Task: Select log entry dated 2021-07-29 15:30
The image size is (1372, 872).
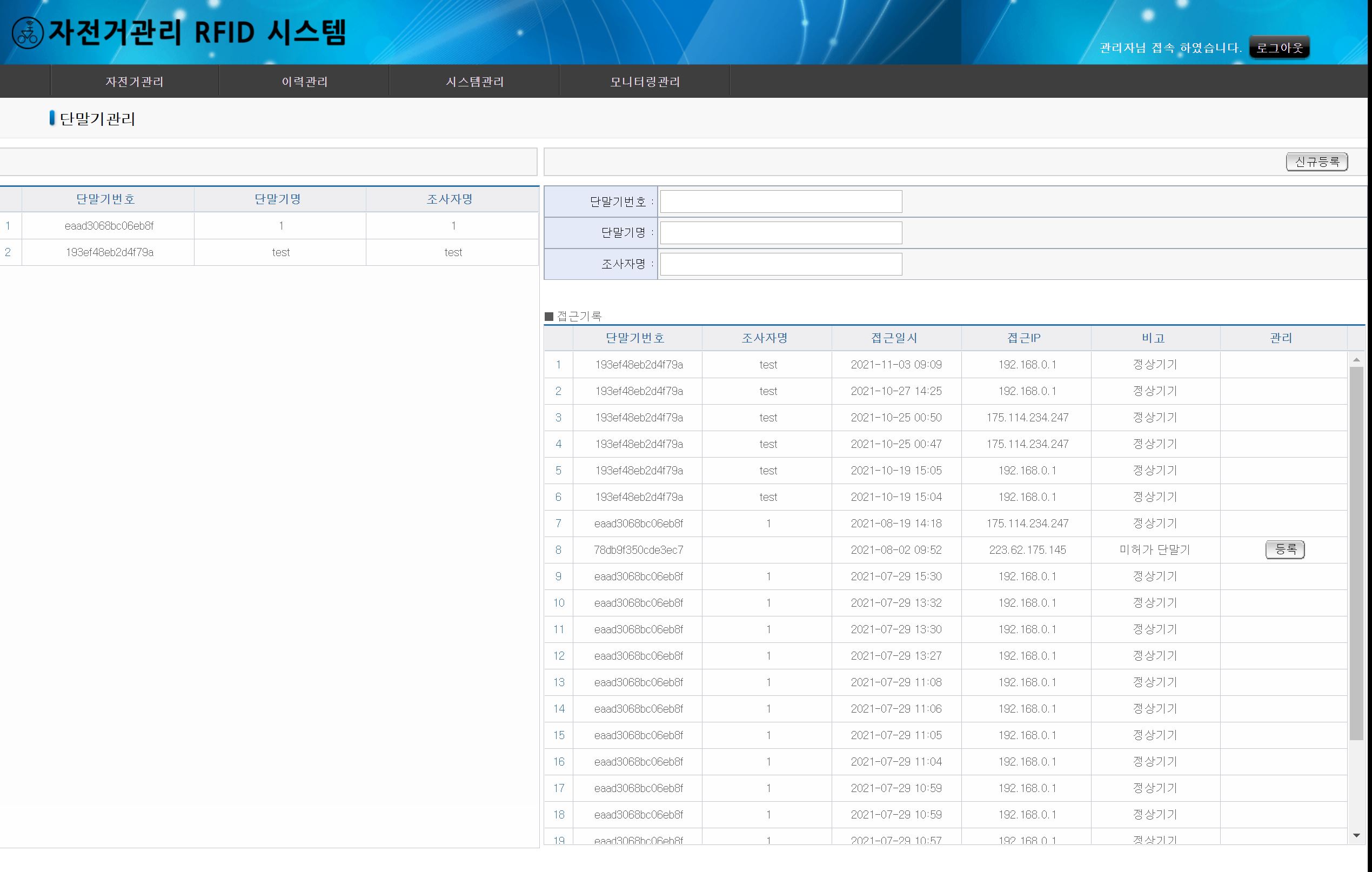Action: click(x=946, y=576)
